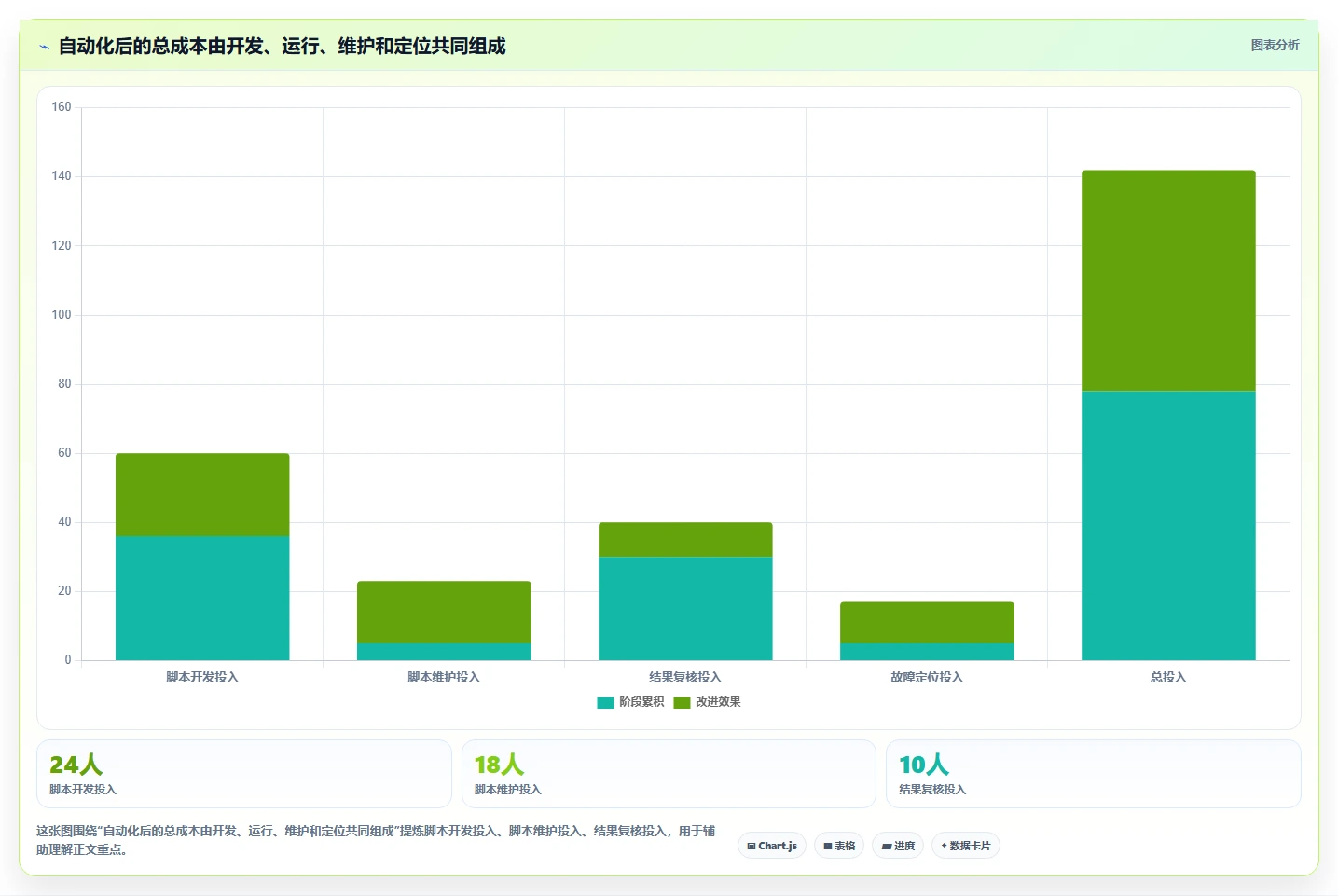Click the 结果复核投入 caption under 10人
Viewport: 1338px width, 896px height.
932,790
